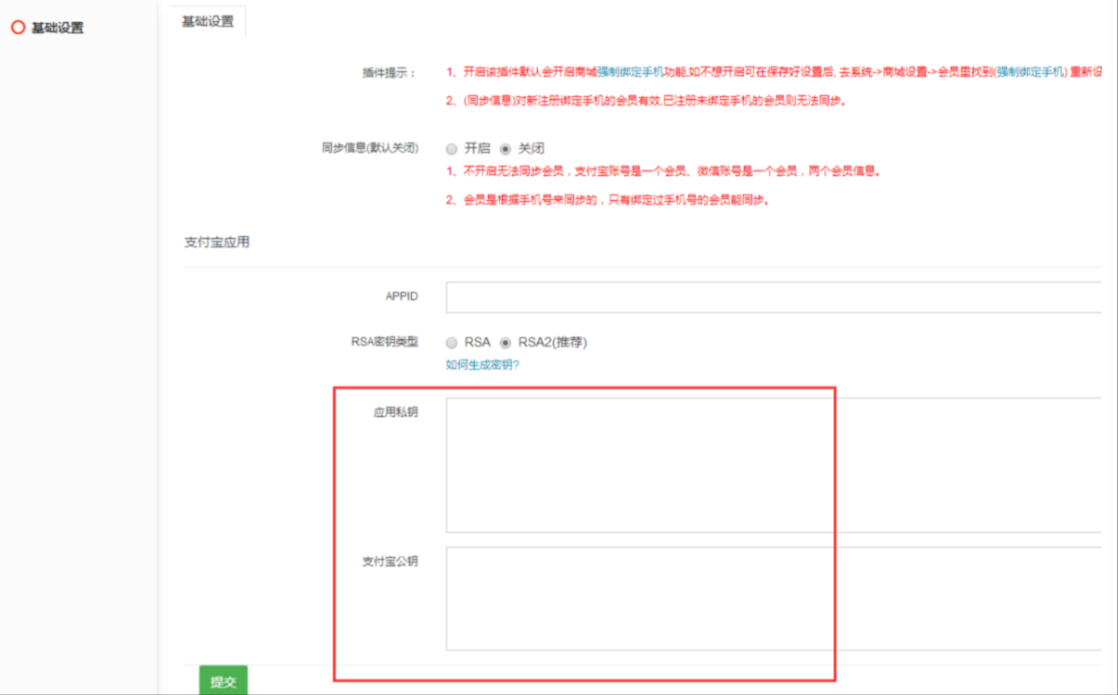
Task: Click the 支付宝应用 section heading
Action: 217,242
